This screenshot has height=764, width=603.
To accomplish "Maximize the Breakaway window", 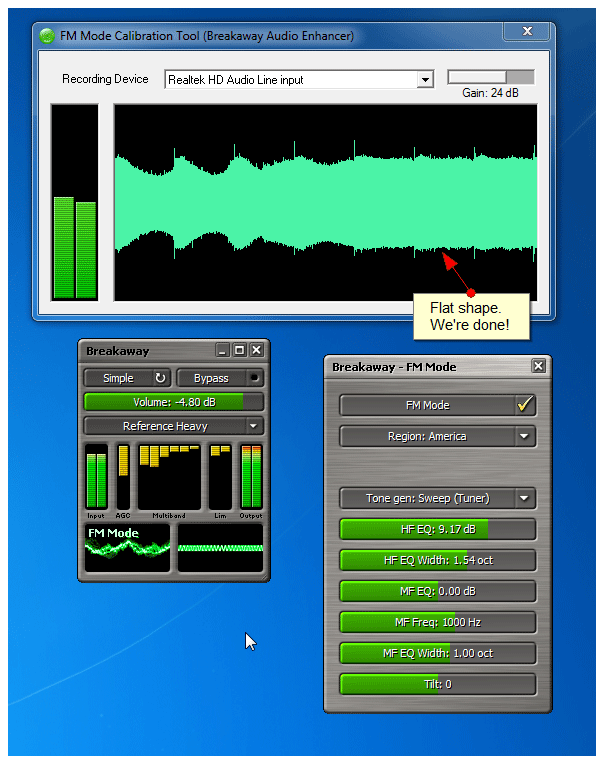I will coord(240,350).
